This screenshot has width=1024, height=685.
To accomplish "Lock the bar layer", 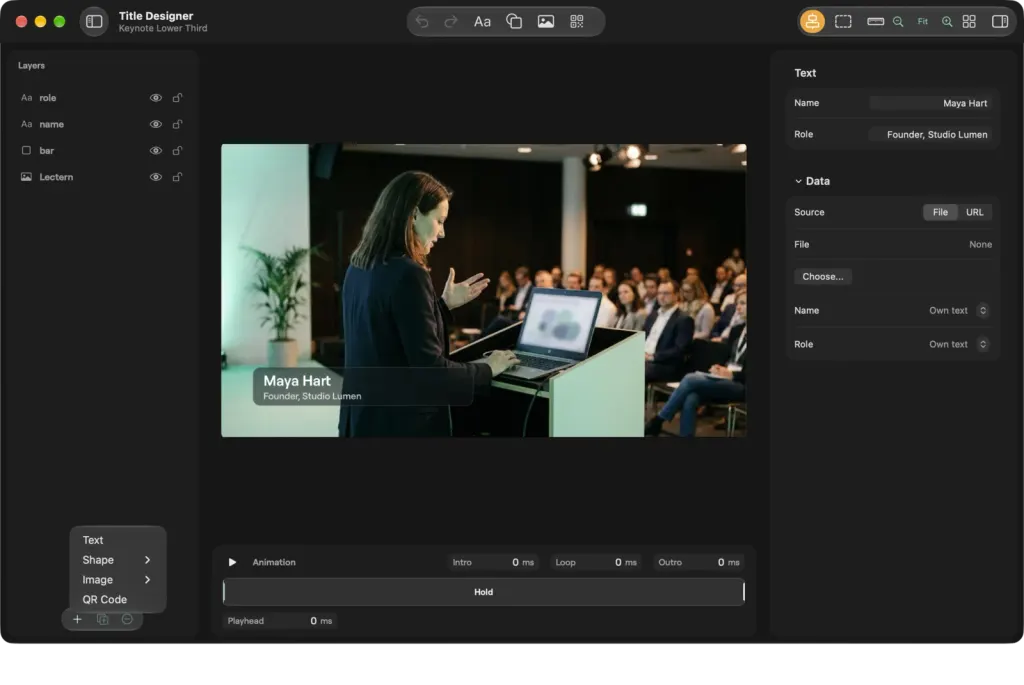I will (177, 150).
